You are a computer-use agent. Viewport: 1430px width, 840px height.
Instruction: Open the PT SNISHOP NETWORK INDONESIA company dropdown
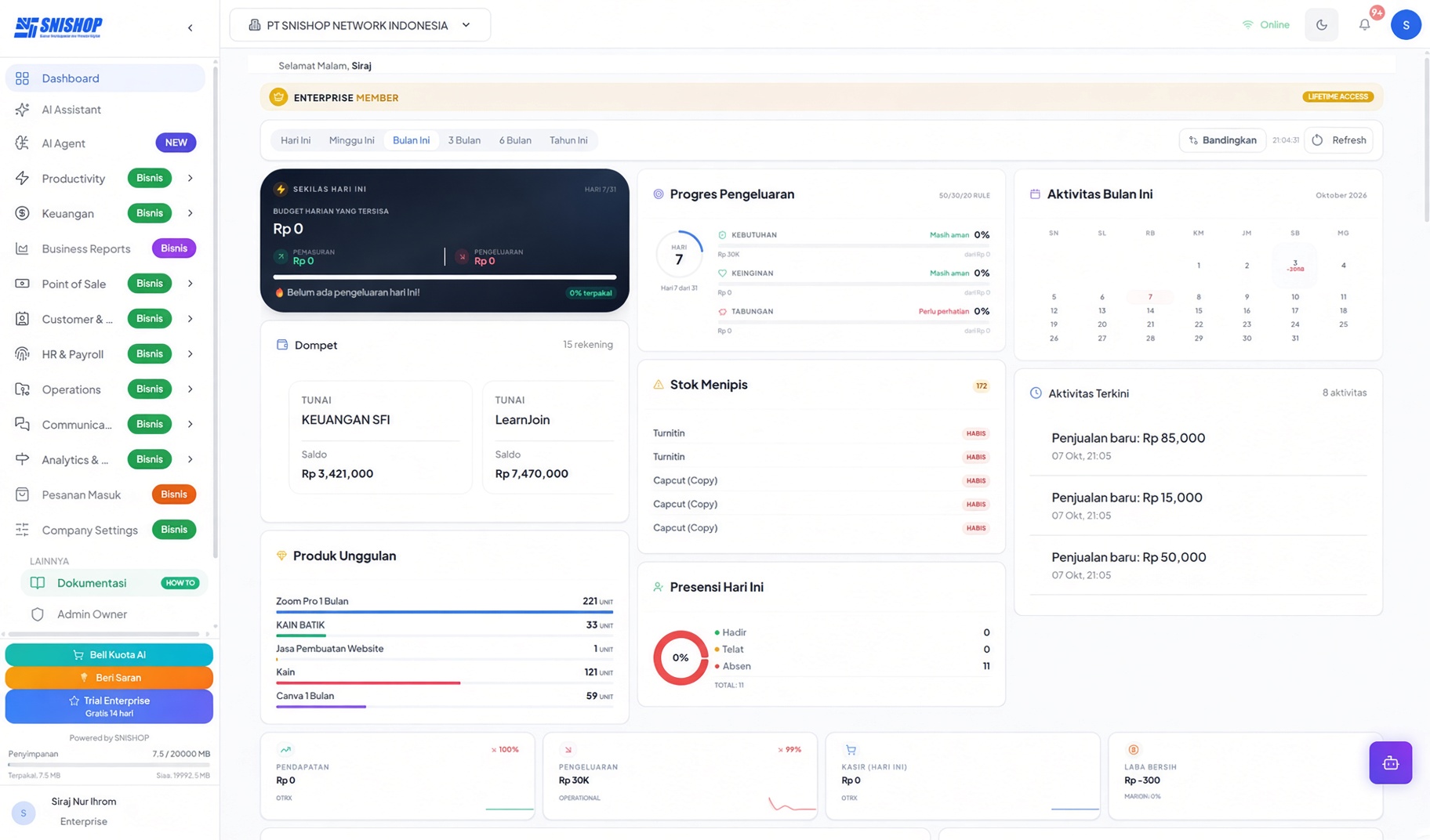click(x=360, y=25)
